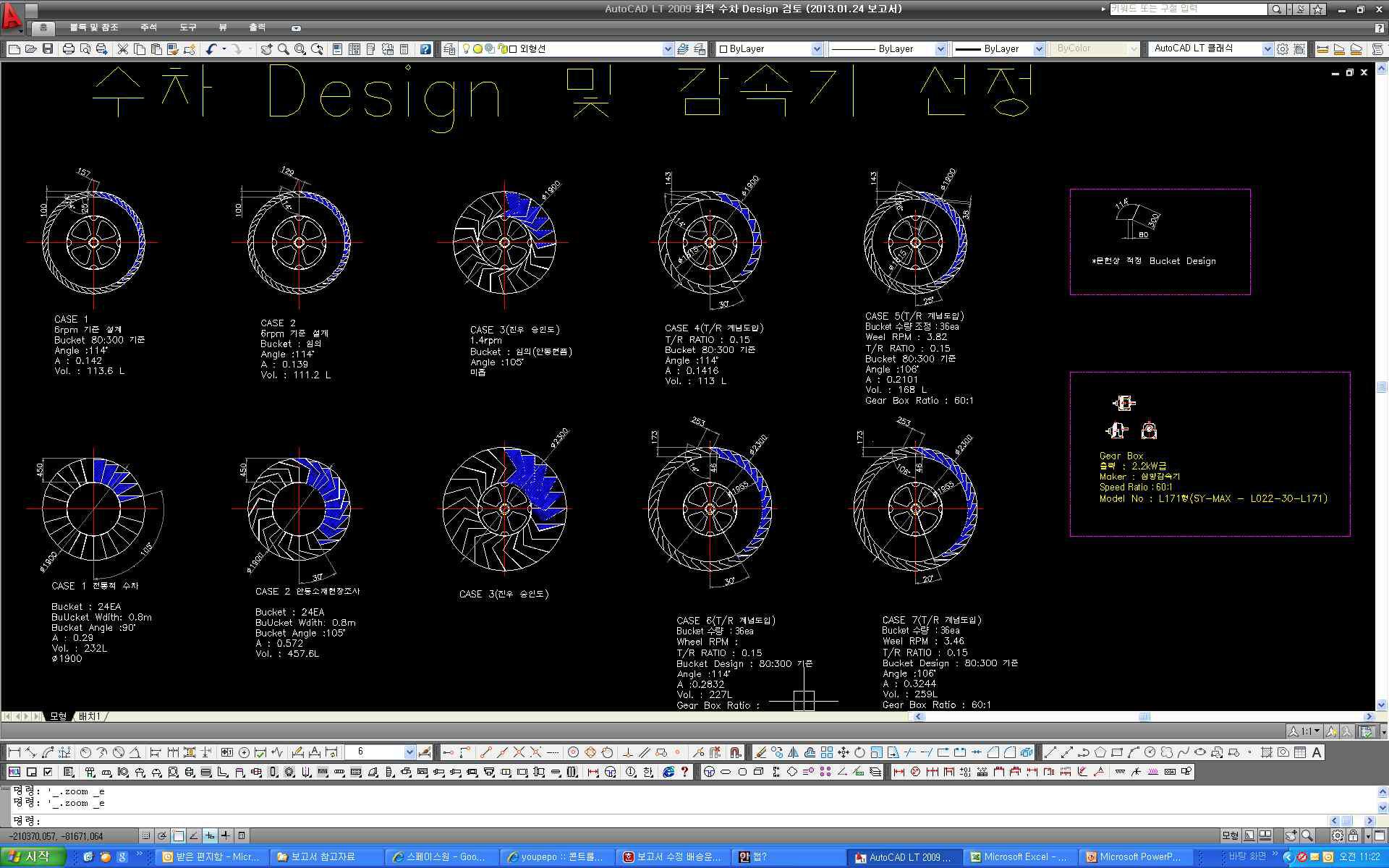1389x868 pixels.
Task: Click the keyword search input field
Action: 1188,9
